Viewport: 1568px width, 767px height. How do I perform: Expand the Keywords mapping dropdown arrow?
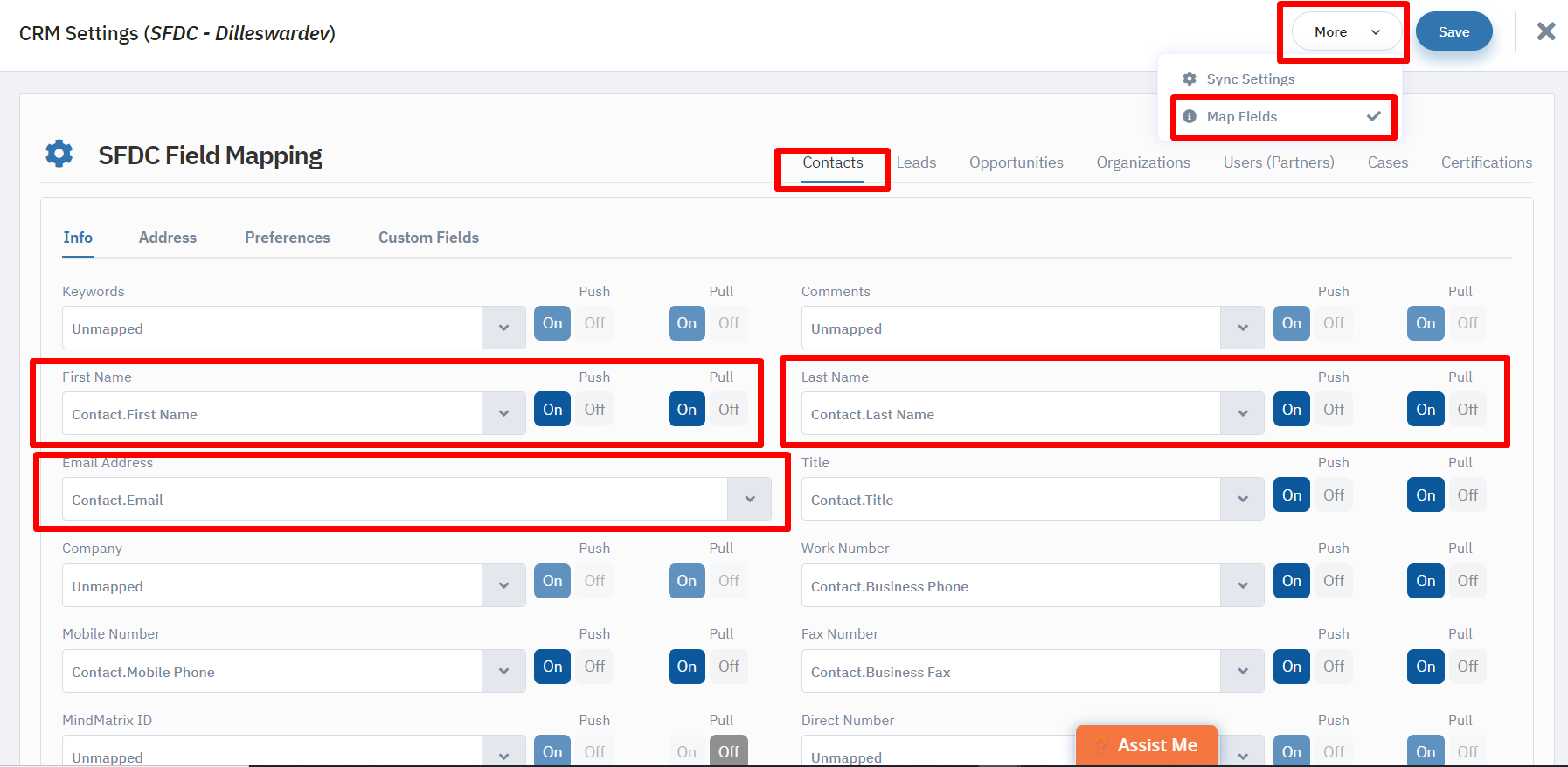tap(503, 328)
